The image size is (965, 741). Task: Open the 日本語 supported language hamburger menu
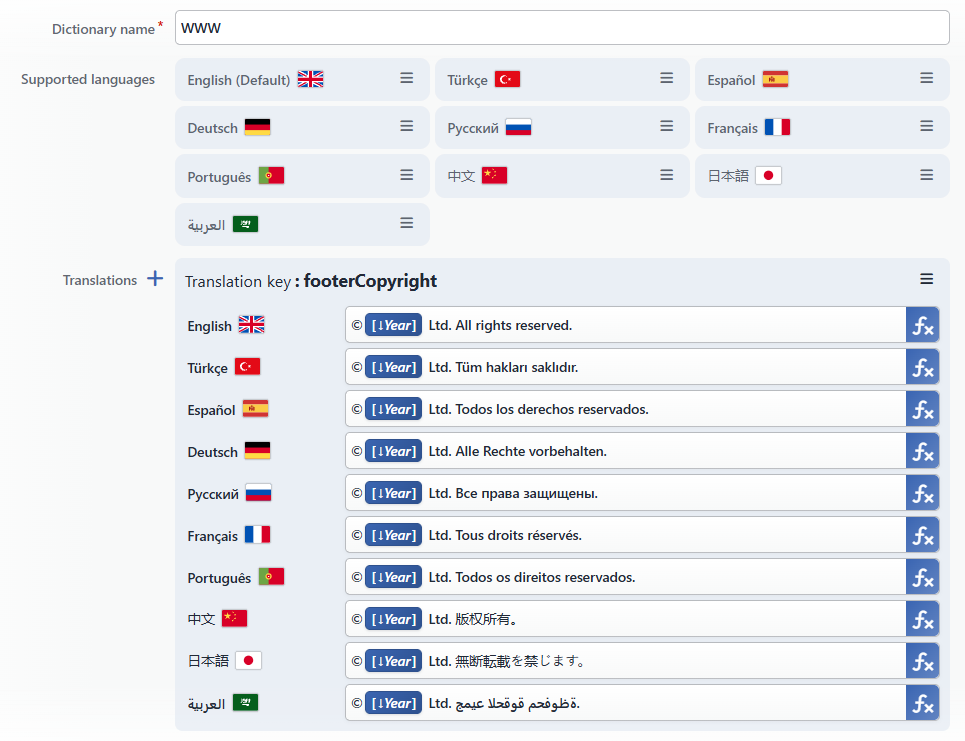926,175
